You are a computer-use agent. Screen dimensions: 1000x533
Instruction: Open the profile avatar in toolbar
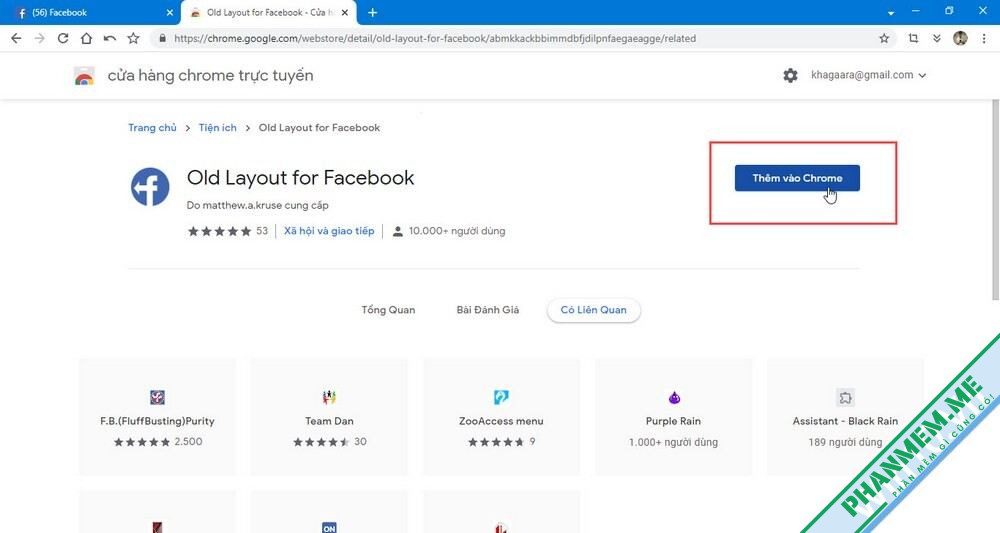pyautogui.click(x=960, y=38)
